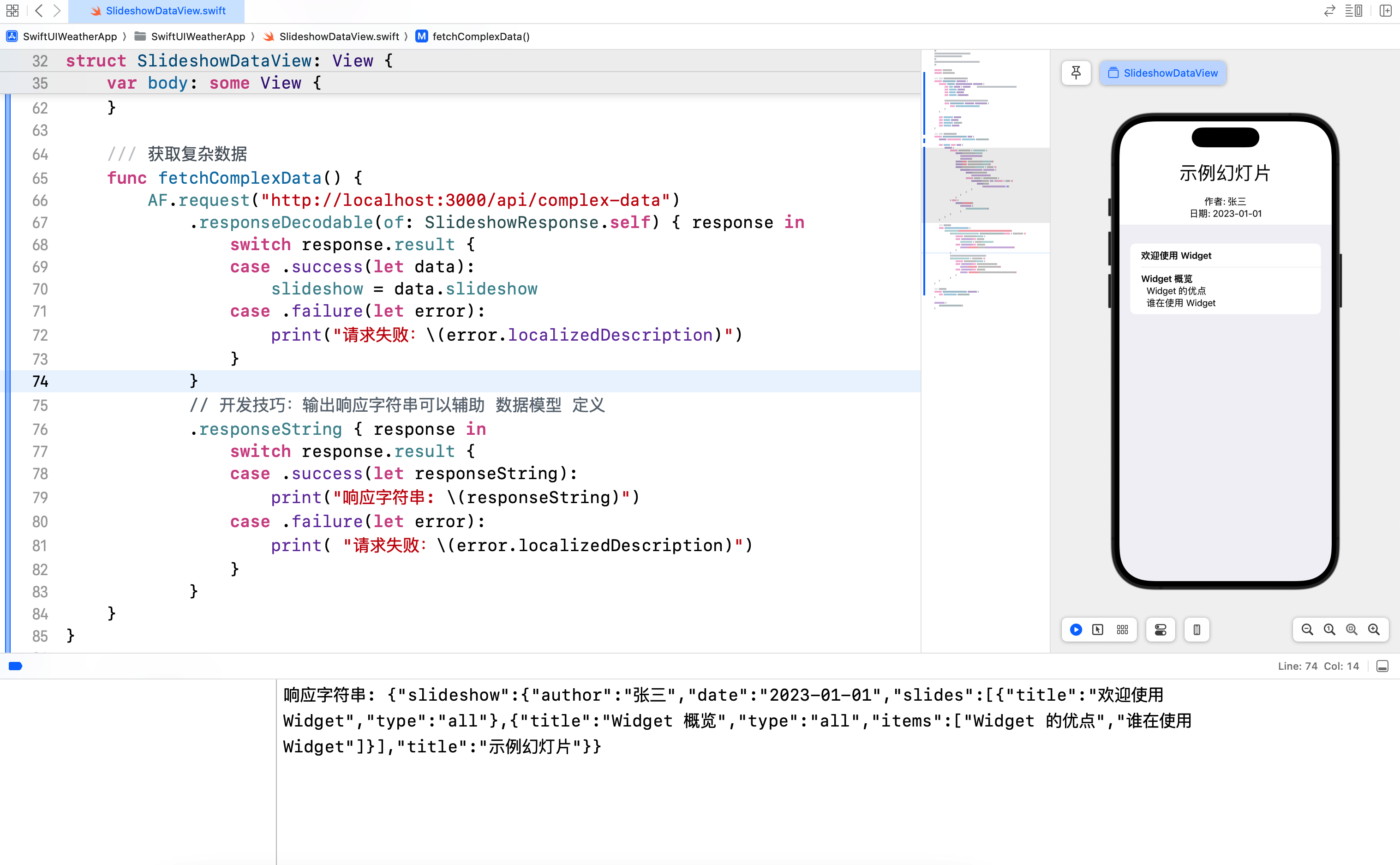Go forward in editor history
The width and height of the screenshot is (1400, 865).
(x=57, y=10)
